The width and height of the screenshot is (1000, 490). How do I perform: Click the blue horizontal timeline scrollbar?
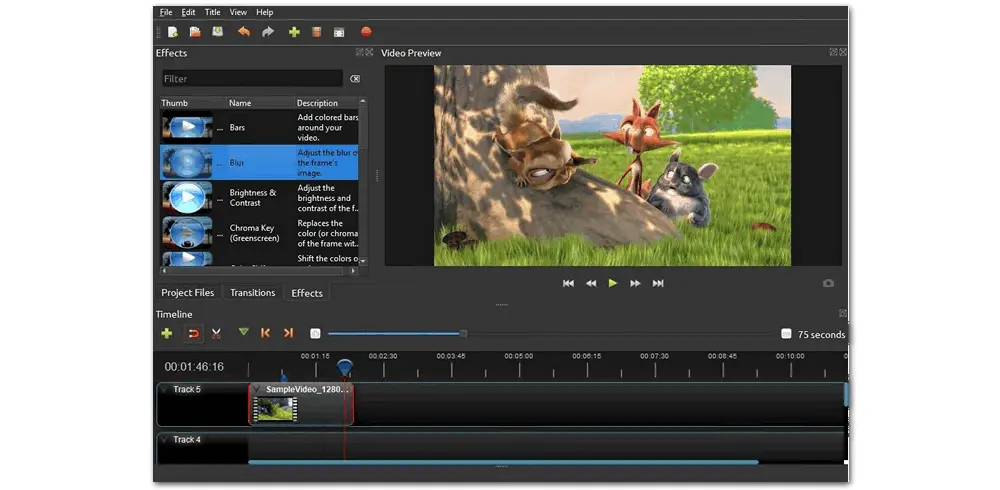click(503, 462)
